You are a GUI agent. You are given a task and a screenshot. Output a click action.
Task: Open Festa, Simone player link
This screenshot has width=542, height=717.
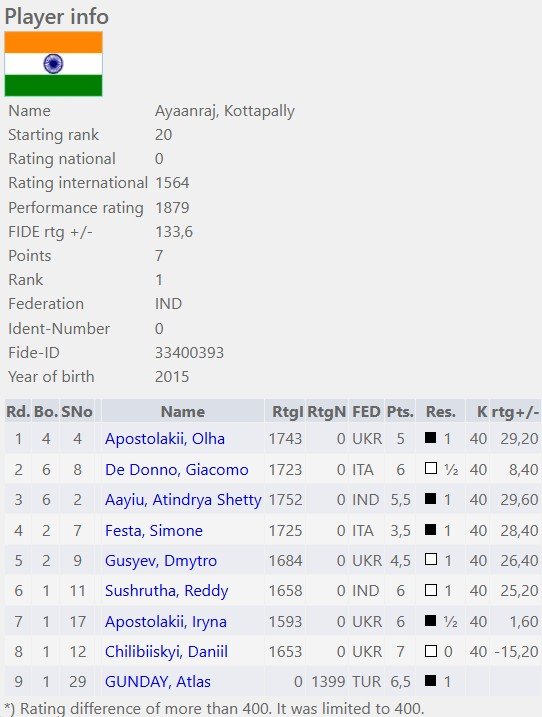tap(154, 530)
